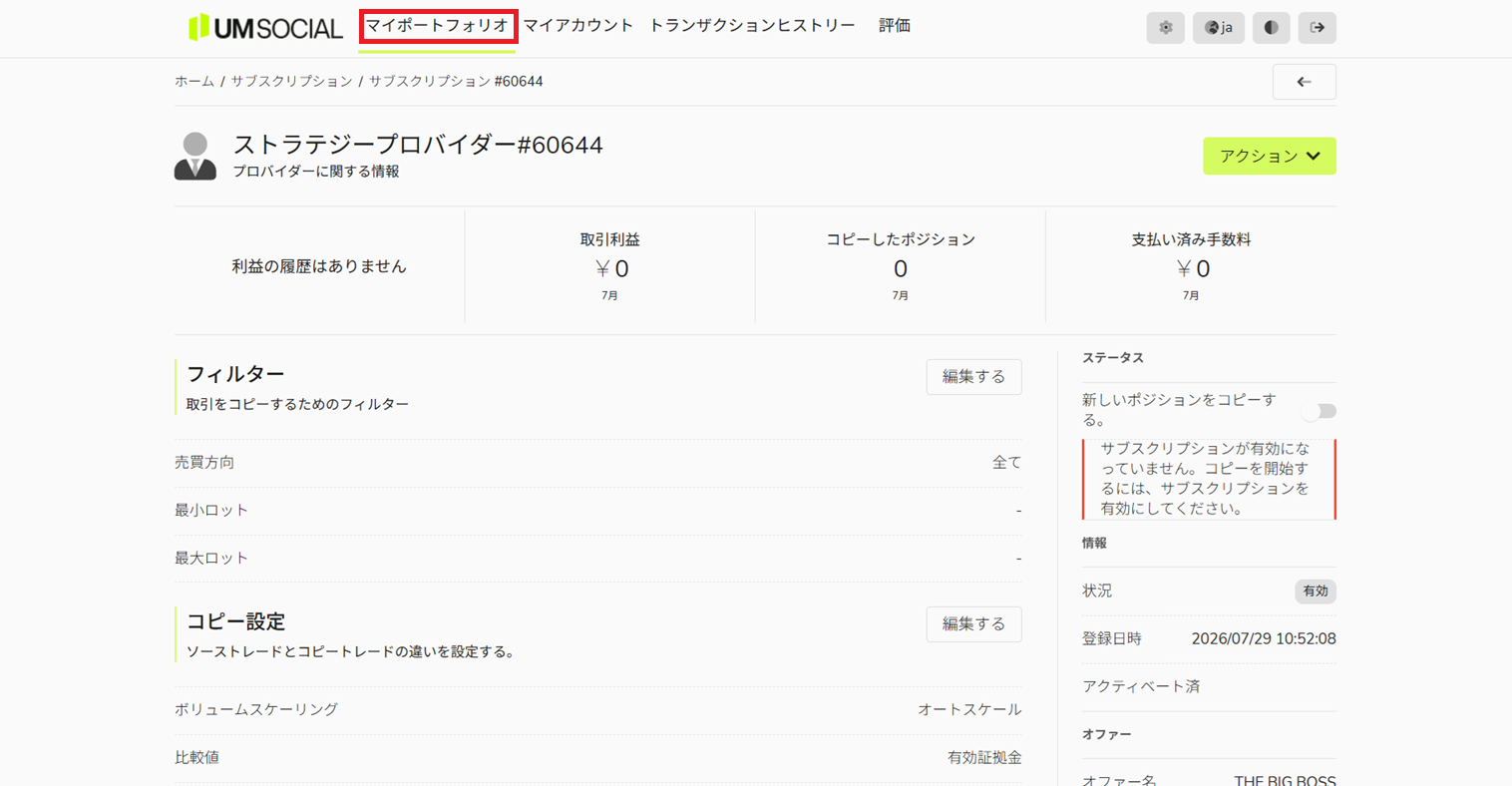This screenshot has height=786, width=1512.
Task: Click the コピー設定 section heading
Action: pos(235,621)
